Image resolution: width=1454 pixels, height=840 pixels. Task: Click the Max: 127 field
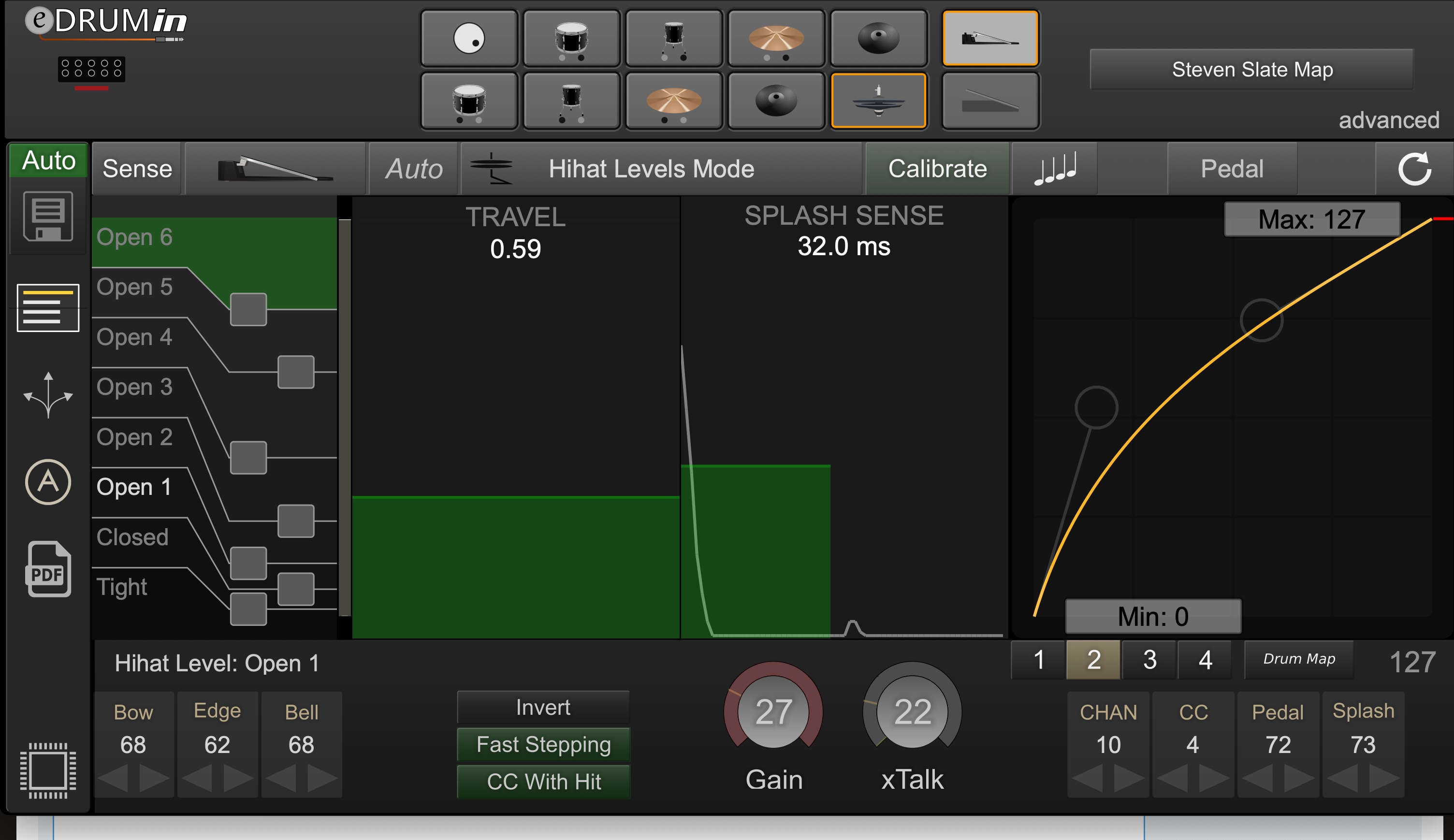1311,219
